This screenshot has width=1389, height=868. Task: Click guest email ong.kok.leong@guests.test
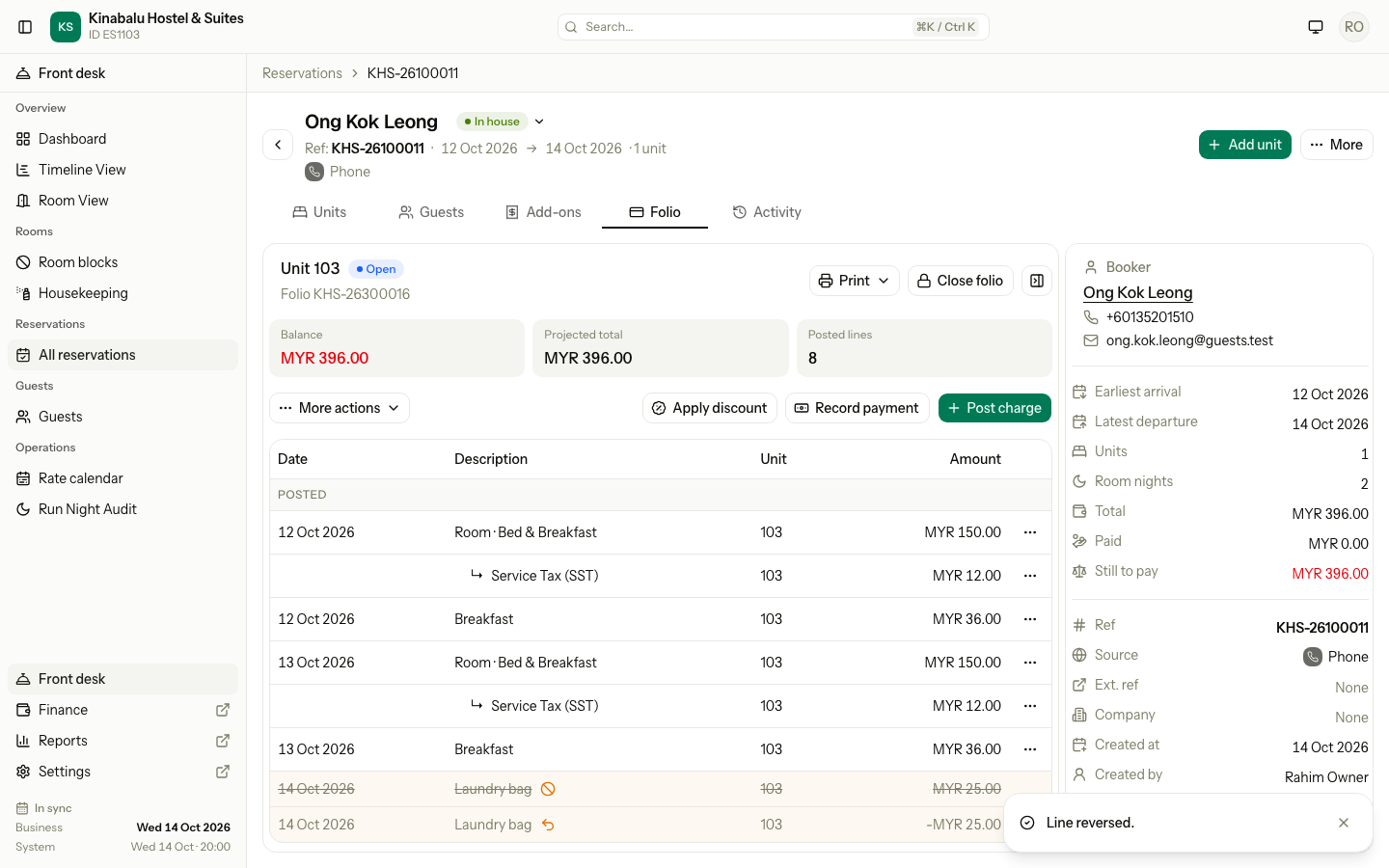tap(1189, 340)
